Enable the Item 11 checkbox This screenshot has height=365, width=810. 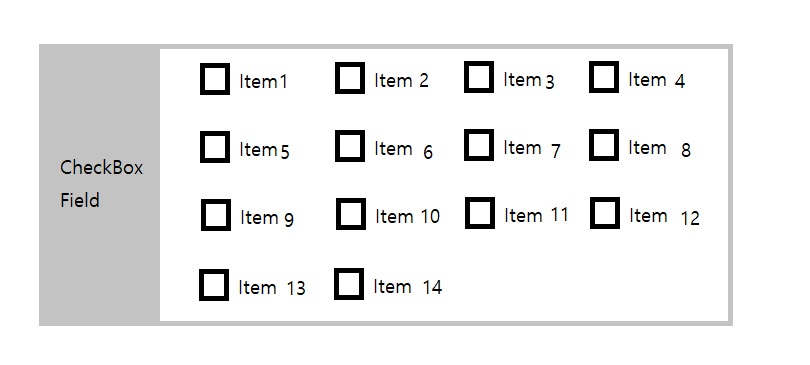point(480,213)
